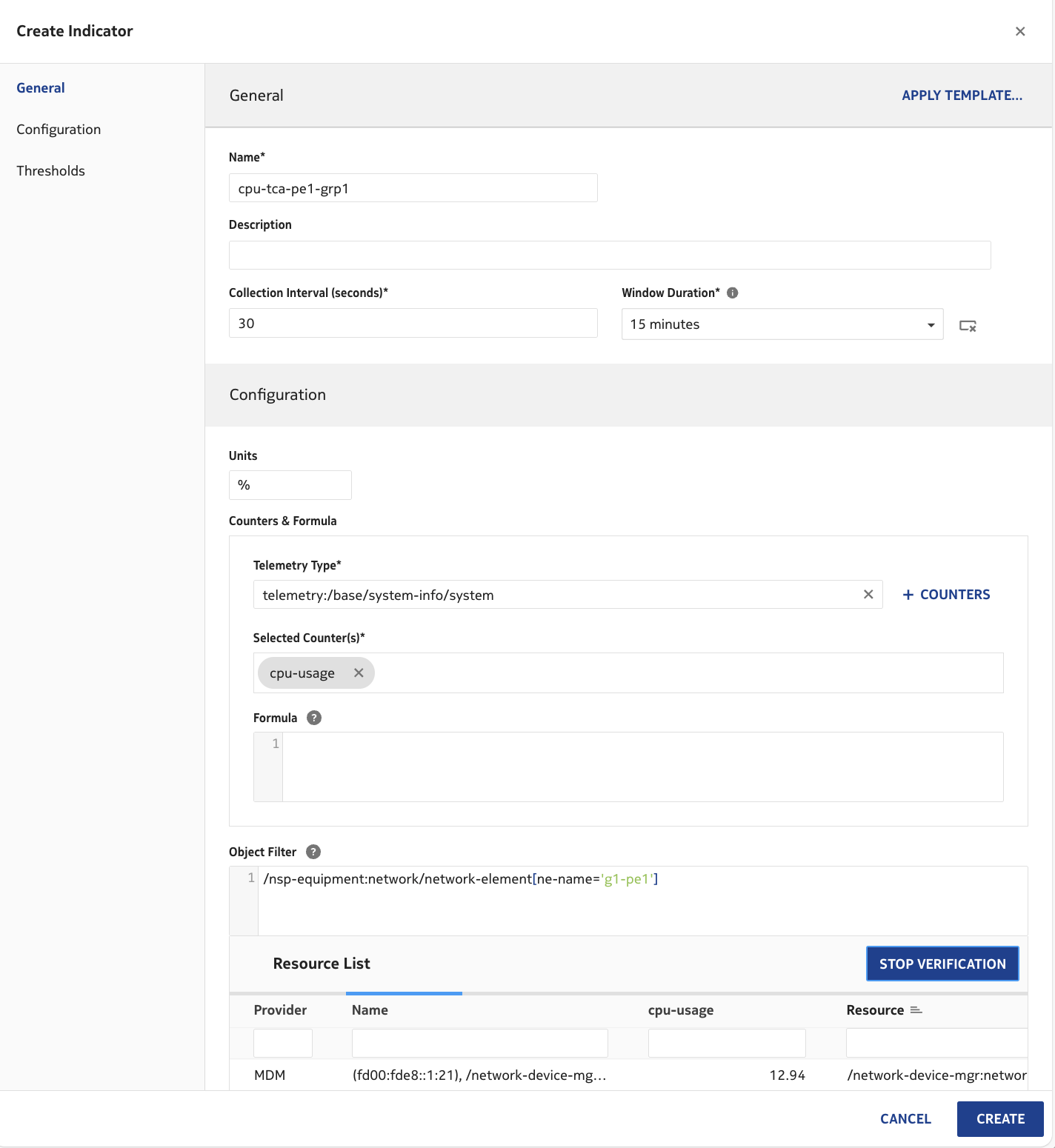Focus the Description input field
The height and width of the screenshot is (1148, 1055).
click(609, 256)
